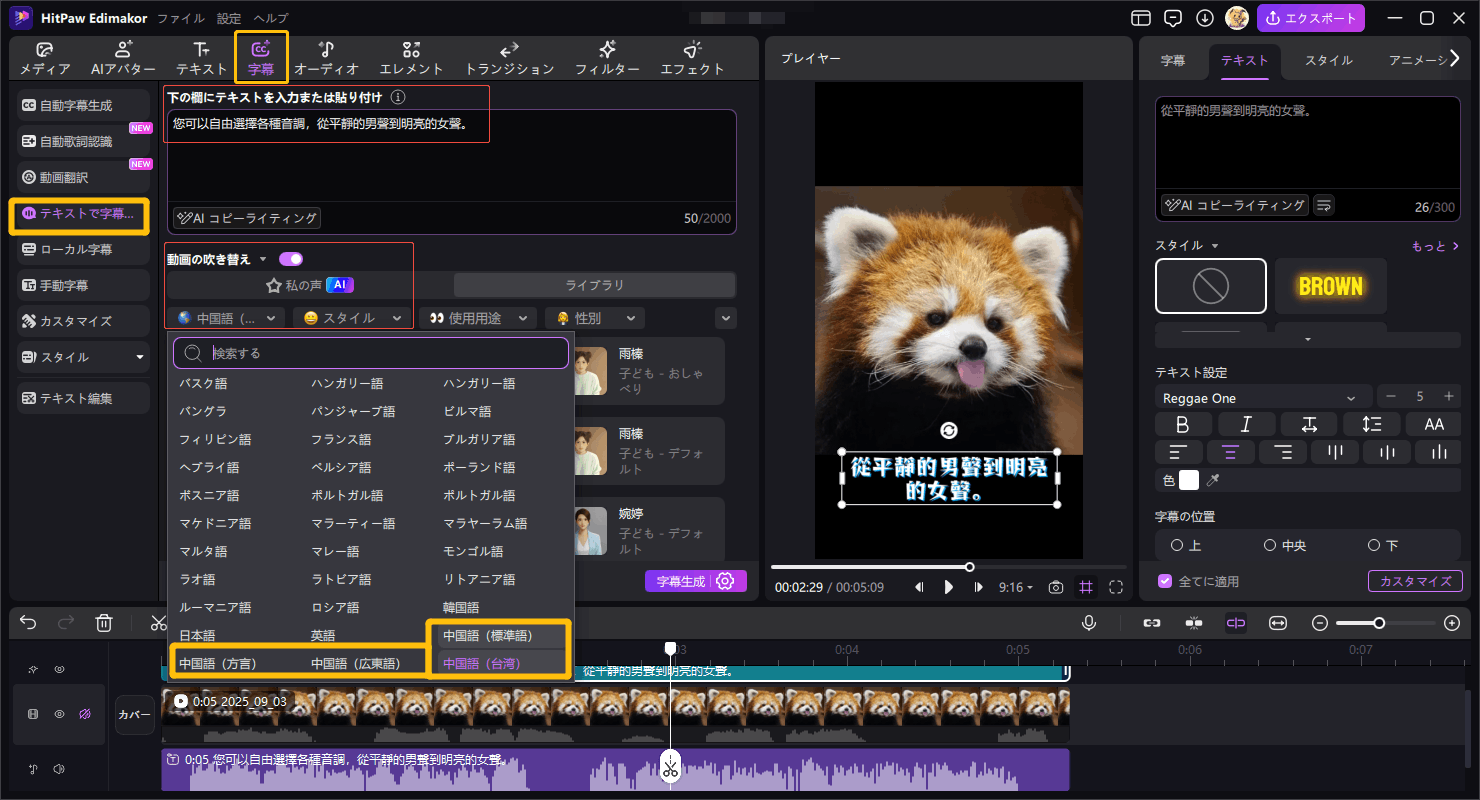Click the undo arrow icon

[27, 622]
